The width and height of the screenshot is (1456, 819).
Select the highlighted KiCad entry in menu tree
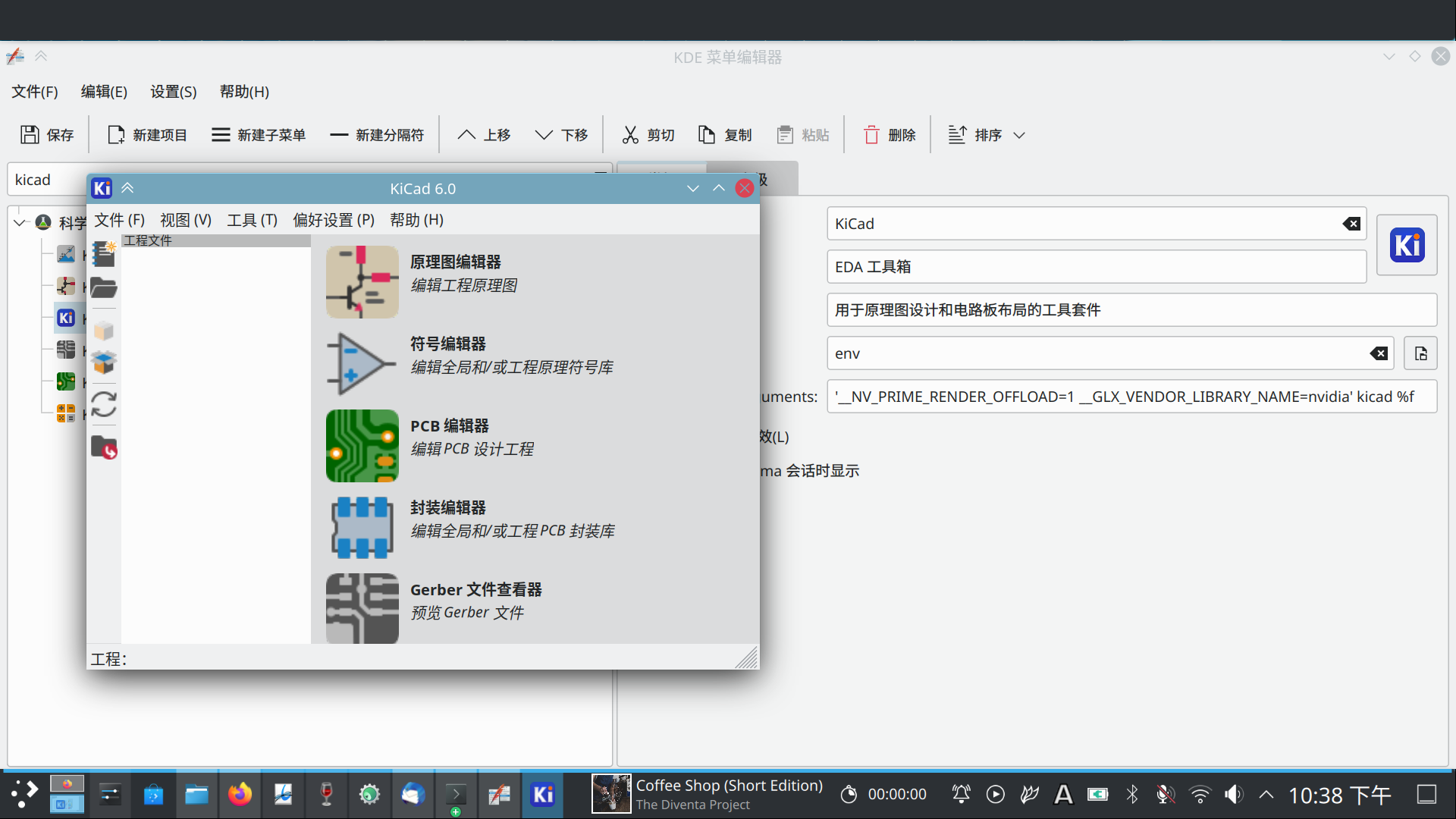point(66,318)
